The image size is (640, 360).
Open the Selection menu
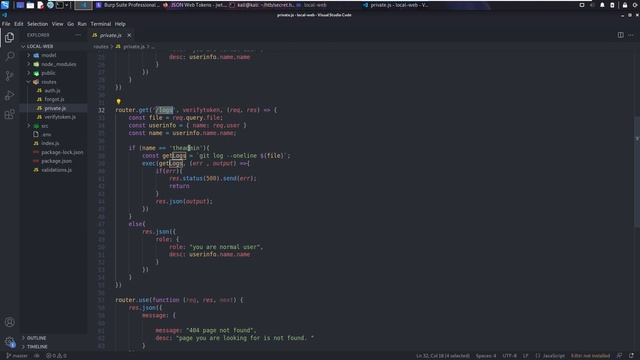(38, 24)
